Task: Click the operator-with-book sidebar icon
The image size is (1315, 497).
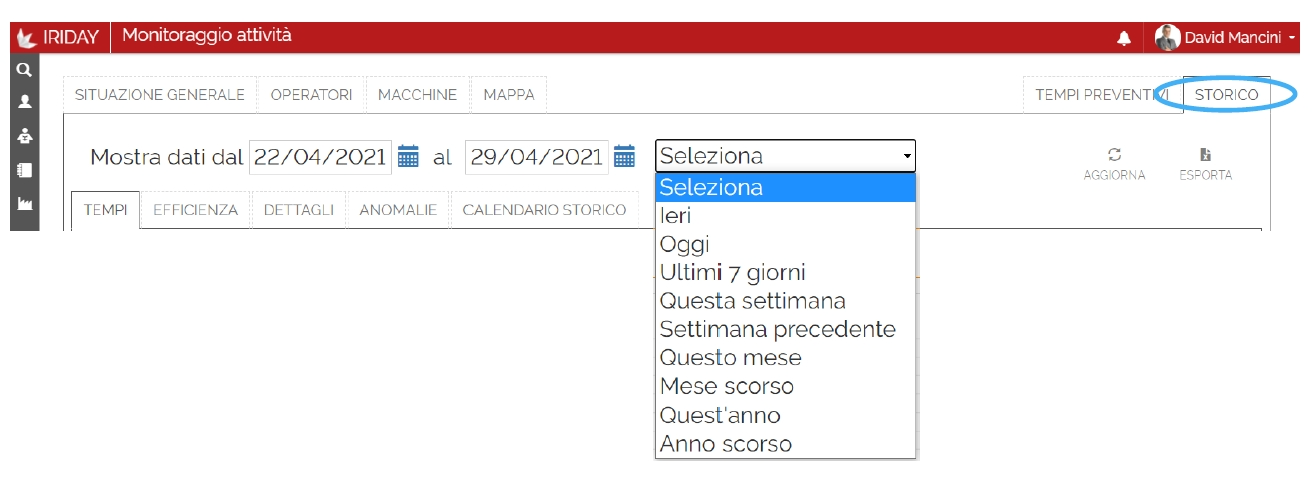Action: (x=25, y=137)
